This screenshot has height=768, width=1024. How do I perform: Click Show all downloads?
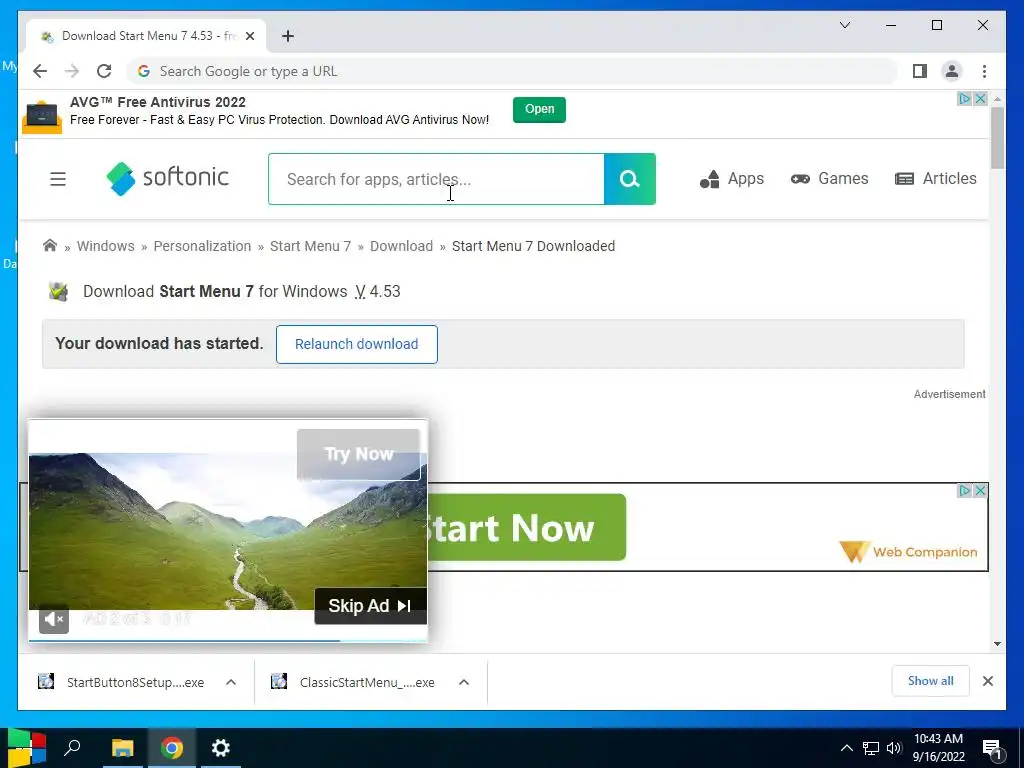931,681
